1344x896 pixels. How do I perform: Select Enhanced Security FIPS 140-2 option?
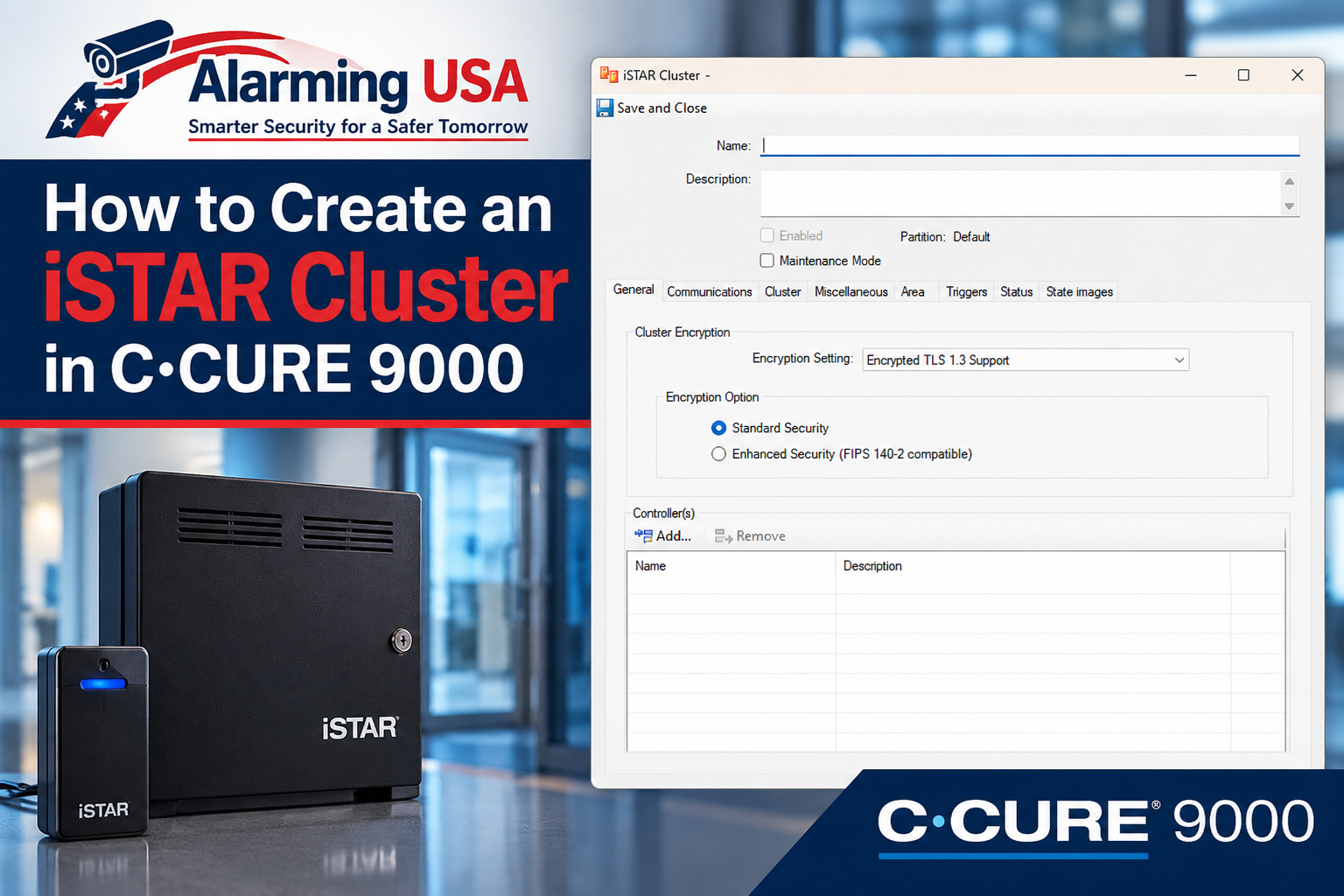(718, 454)
